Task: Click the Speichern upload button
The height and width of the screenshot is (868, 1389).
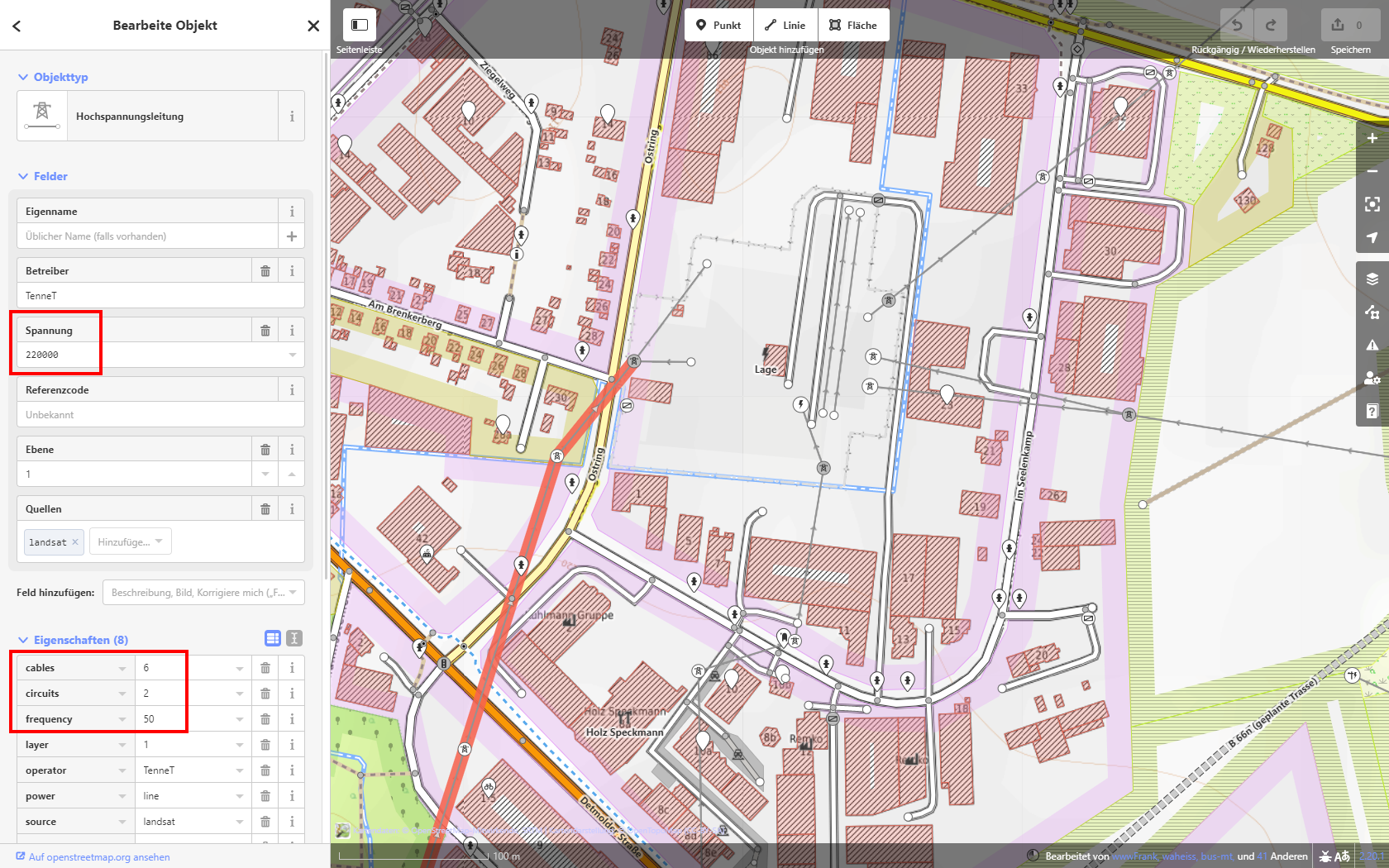Action: point(1350,25)
